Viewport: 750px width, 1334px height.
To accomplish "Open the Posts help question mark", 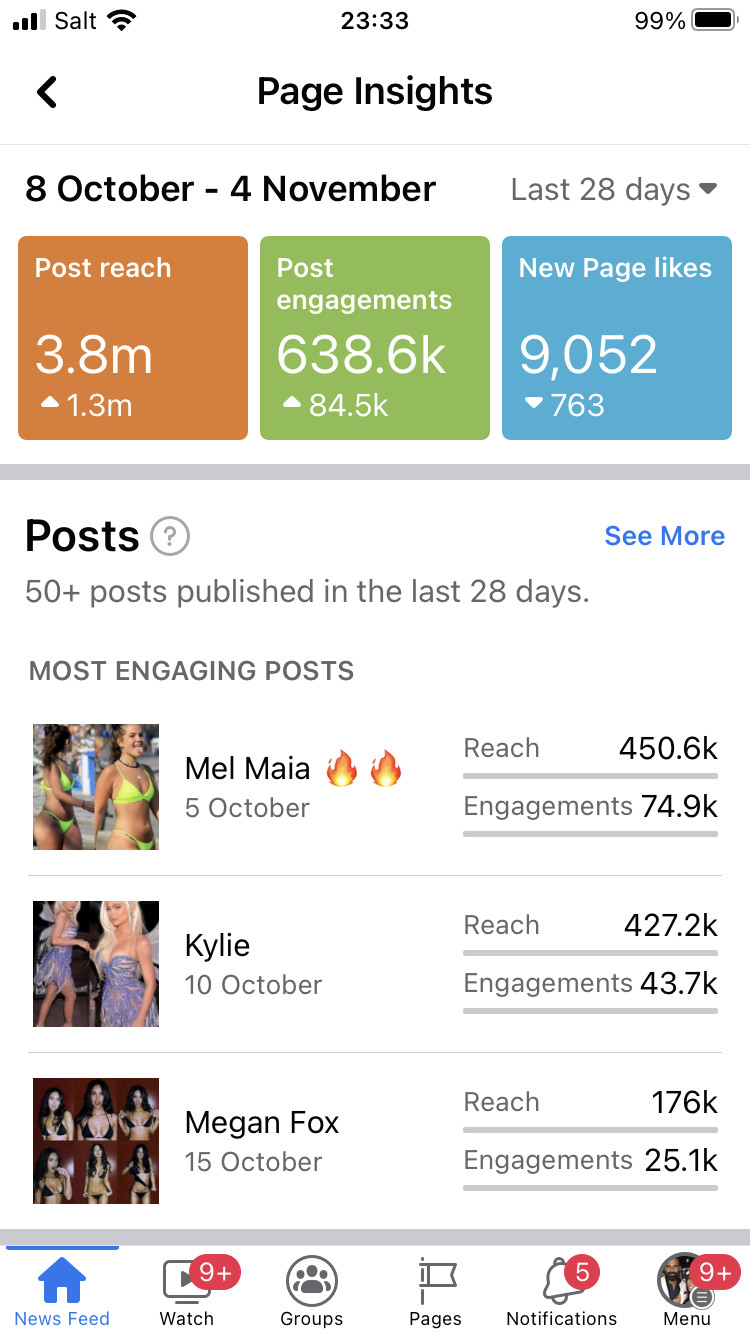I will click(x=170, y=537).
